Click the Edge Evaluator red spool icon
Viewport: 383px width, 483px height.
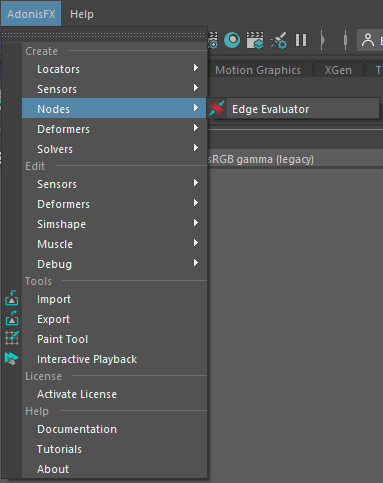(x=217, y=108)
